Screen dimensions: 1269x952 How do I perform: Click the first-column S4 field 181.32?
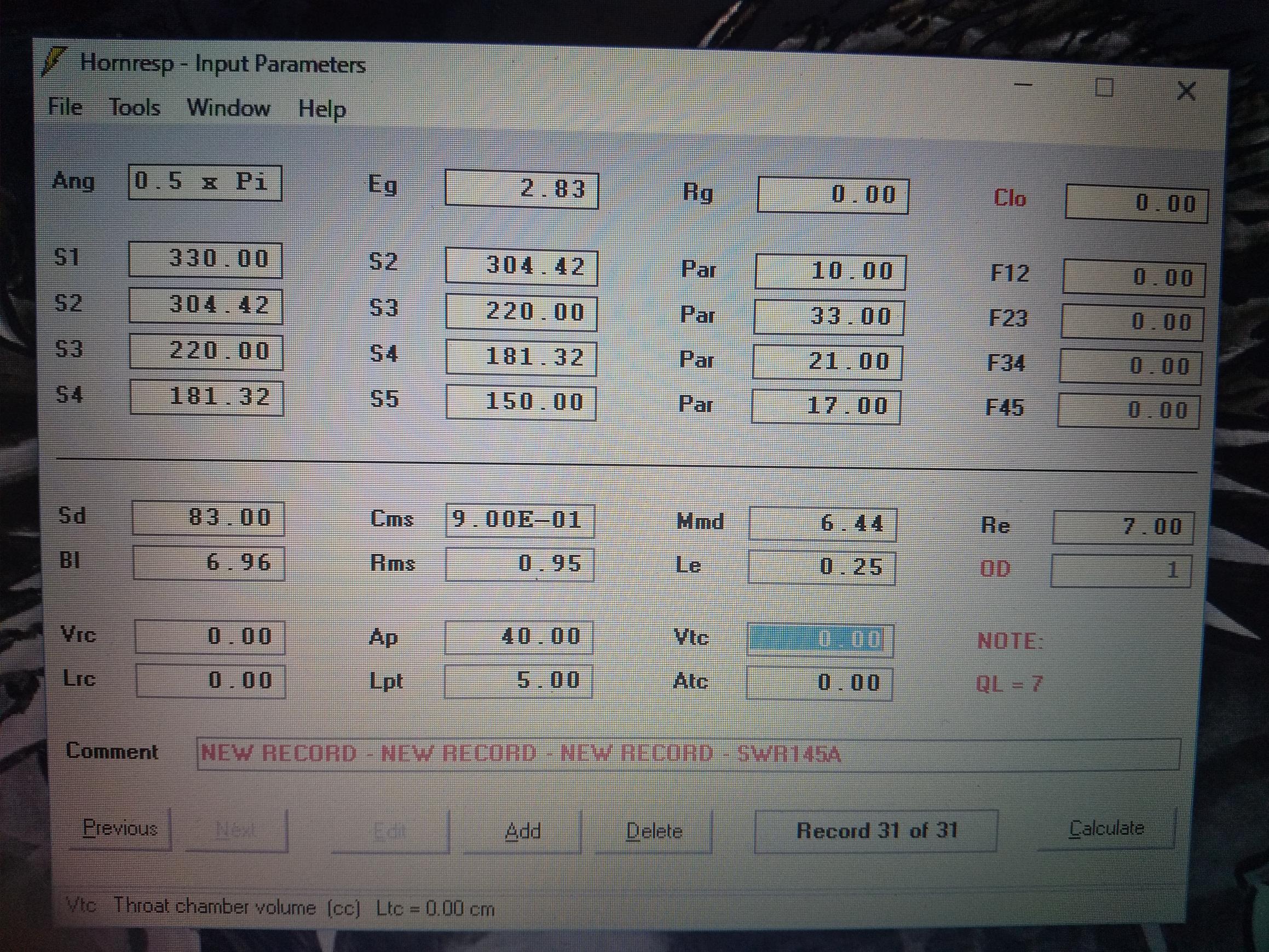(x=206, y=397)
